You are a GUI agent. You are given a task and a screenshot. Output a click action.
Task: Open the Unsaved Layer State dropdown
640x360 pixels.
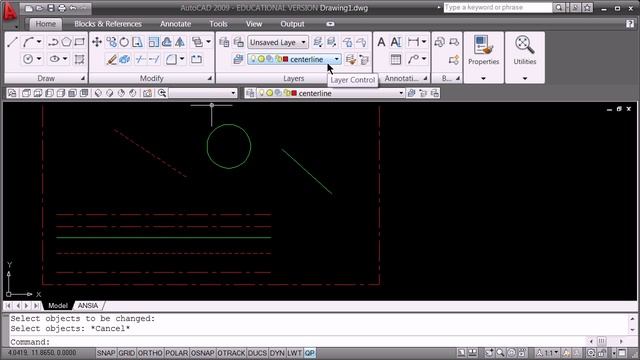tap(303, 42)
